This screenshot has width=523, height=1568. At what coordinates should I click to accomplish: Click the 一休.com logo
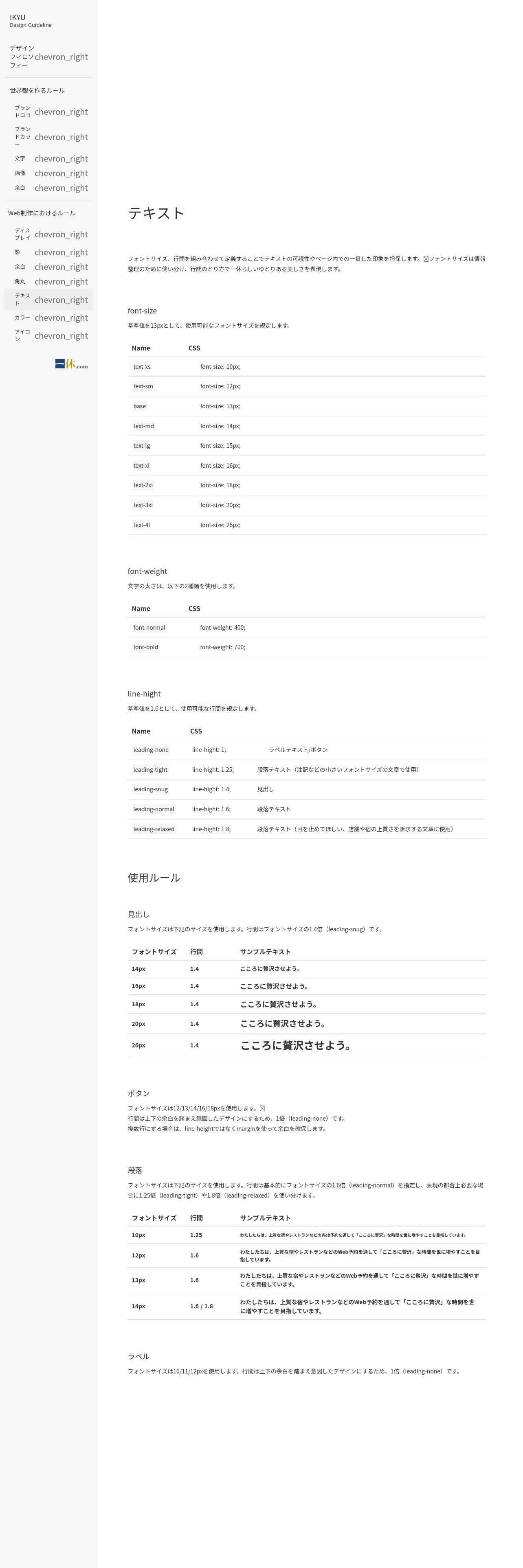71,364
